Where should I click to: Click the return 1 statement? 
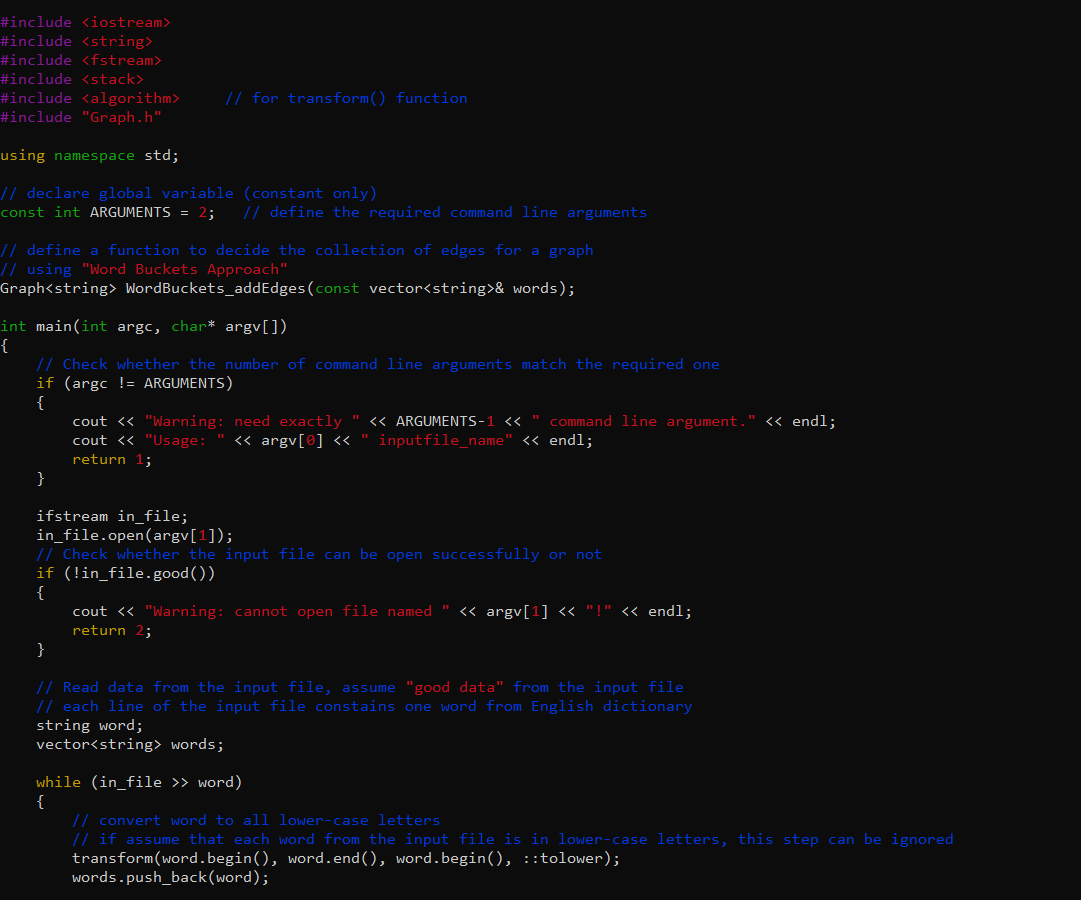tap(110, 459)
